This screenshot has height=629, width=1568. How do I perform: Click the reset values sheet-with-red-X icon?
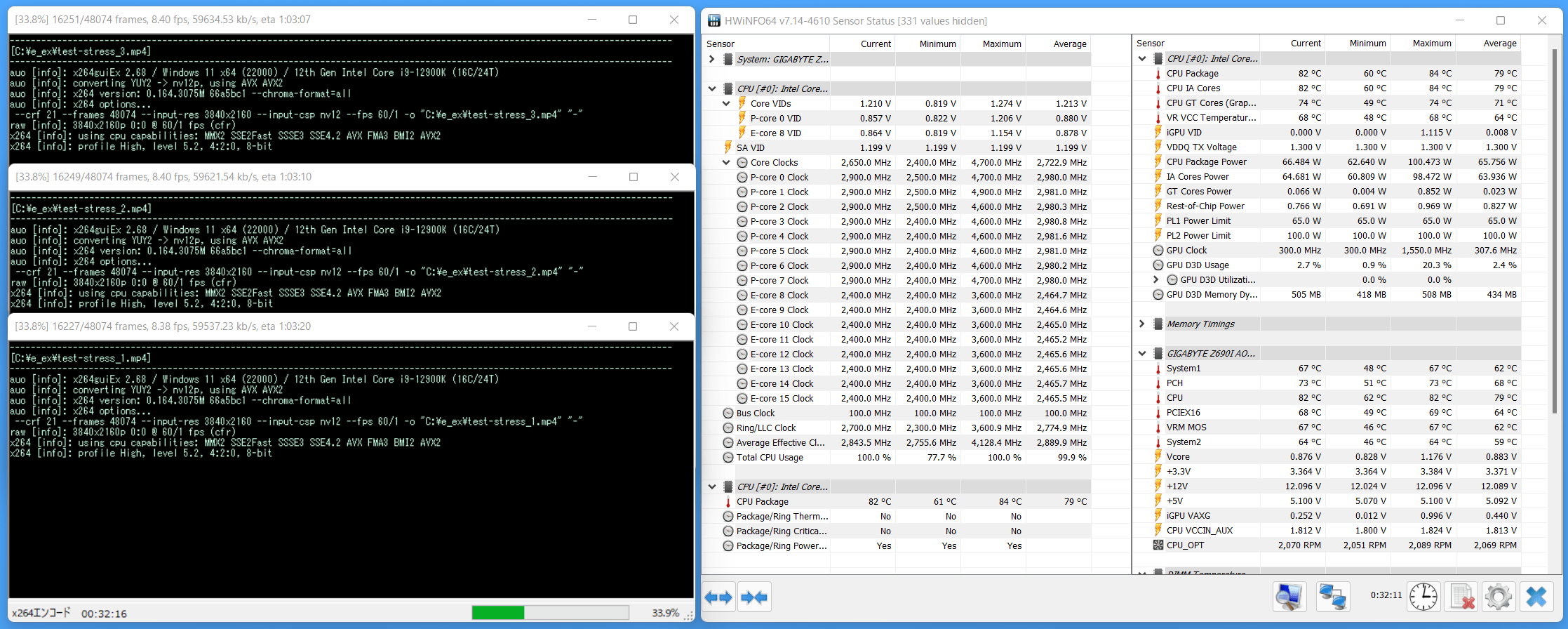(x=1461, y=597)
